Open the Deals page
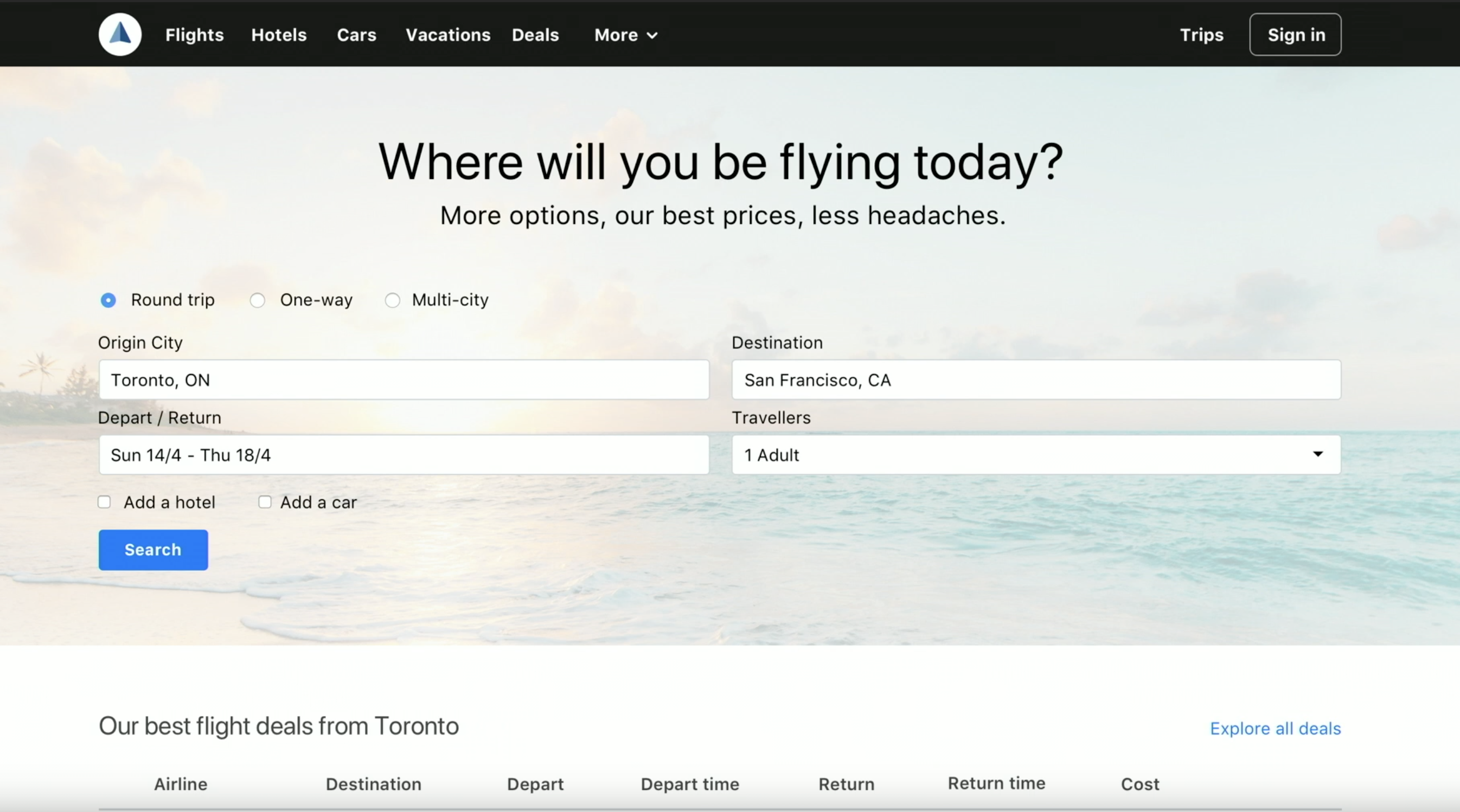The height and width of the screenshot is (812, 1460). [x=535, y=35]
